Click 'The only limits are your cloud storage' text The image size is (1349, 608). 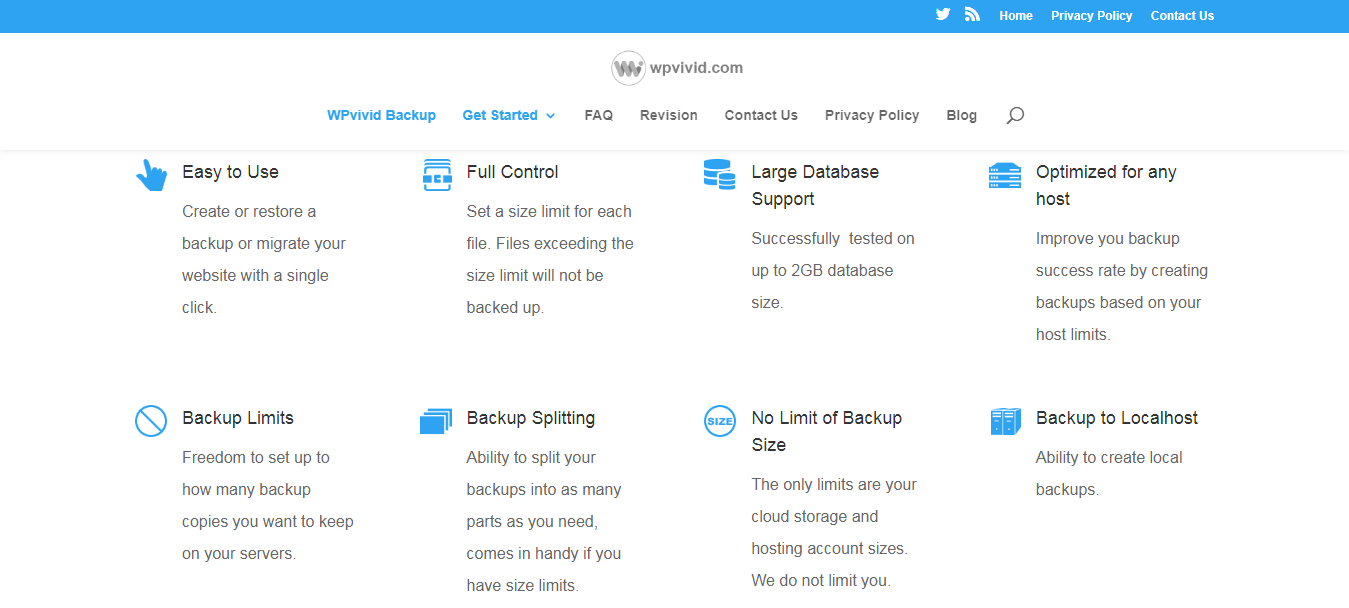(834, 532)
